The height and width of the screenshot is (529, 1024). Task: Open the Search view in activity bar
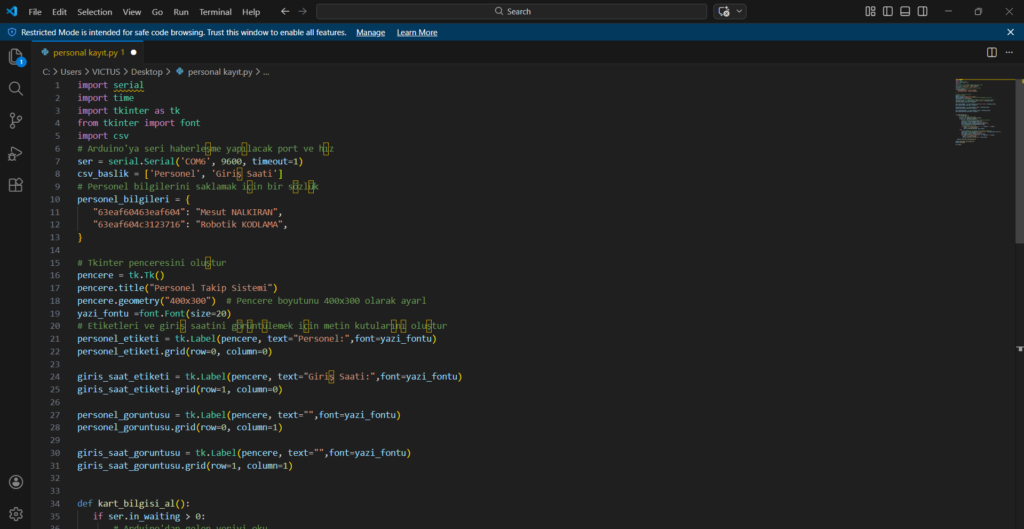pos(15,89)
